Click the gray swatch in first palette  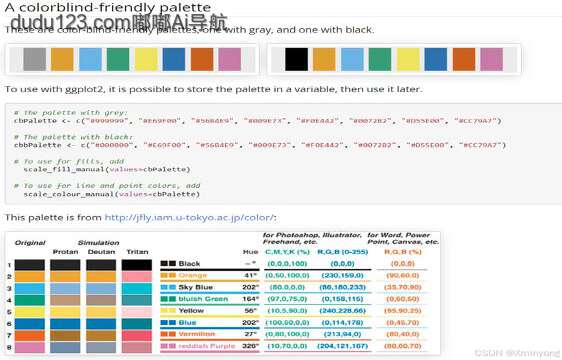tap(34, 59)
